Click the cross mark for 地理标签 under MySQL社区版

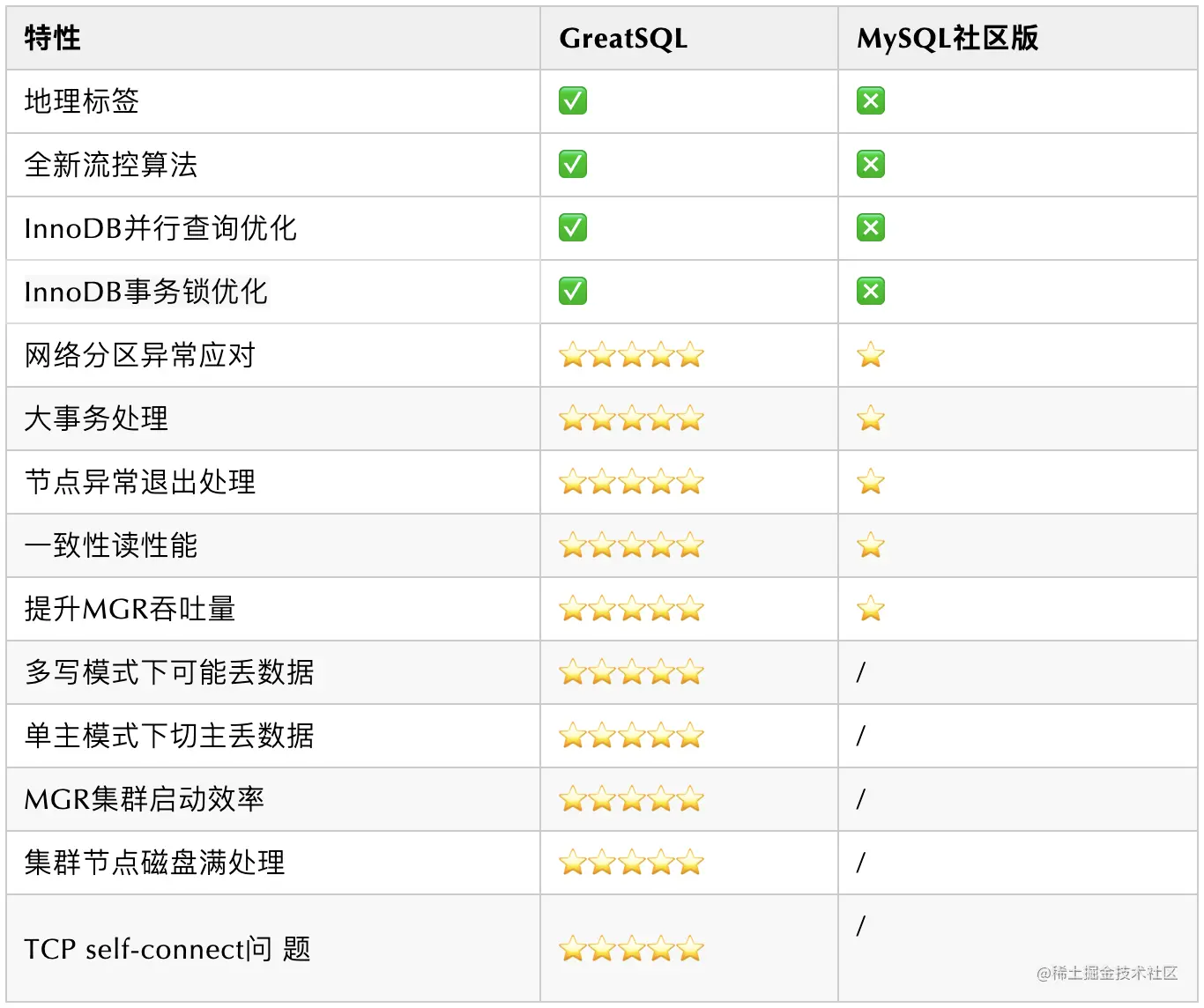(x=871, y=101)
